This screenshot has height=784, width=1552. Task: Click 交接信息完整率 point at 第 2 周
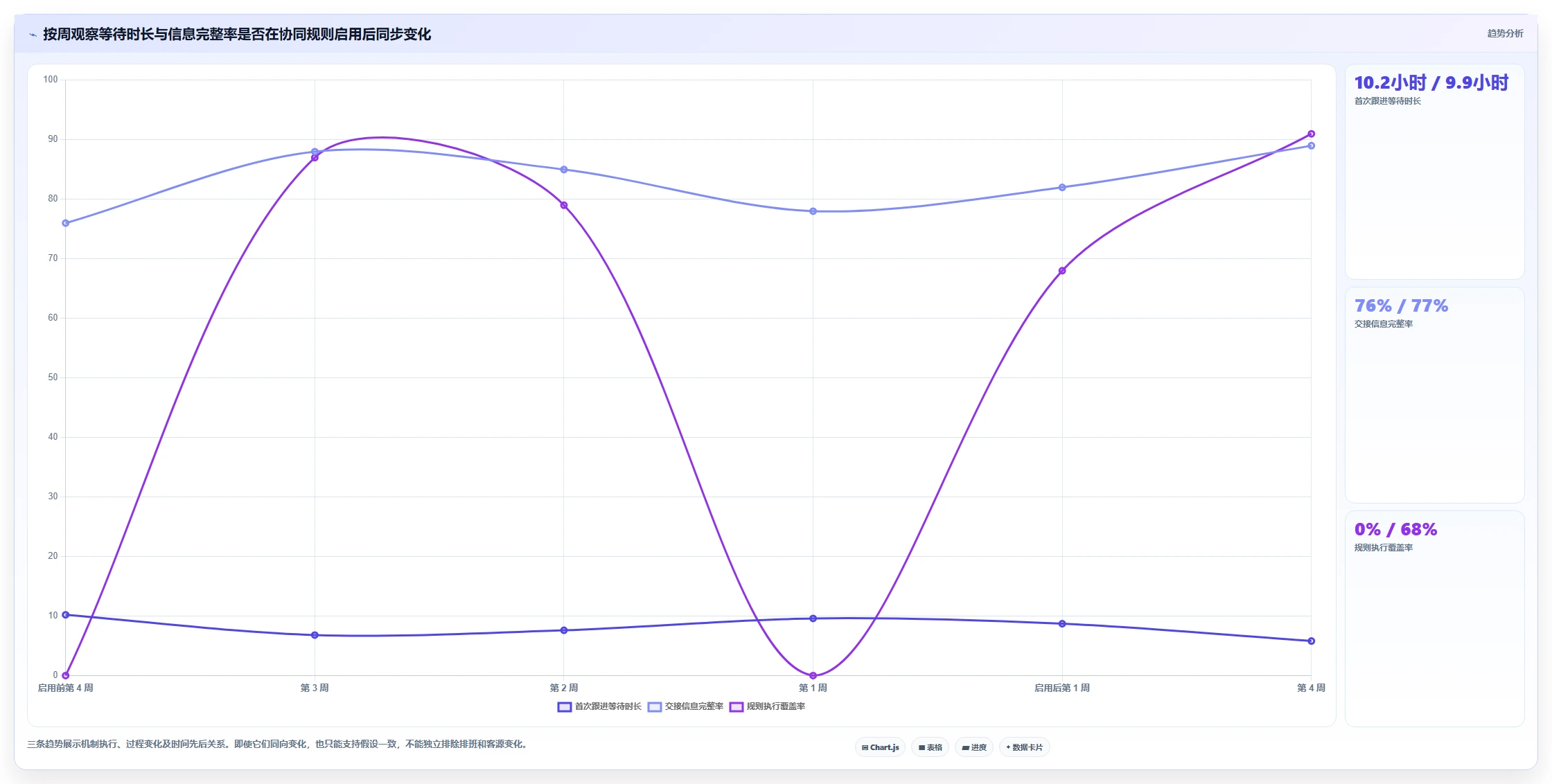click(564, 170)
